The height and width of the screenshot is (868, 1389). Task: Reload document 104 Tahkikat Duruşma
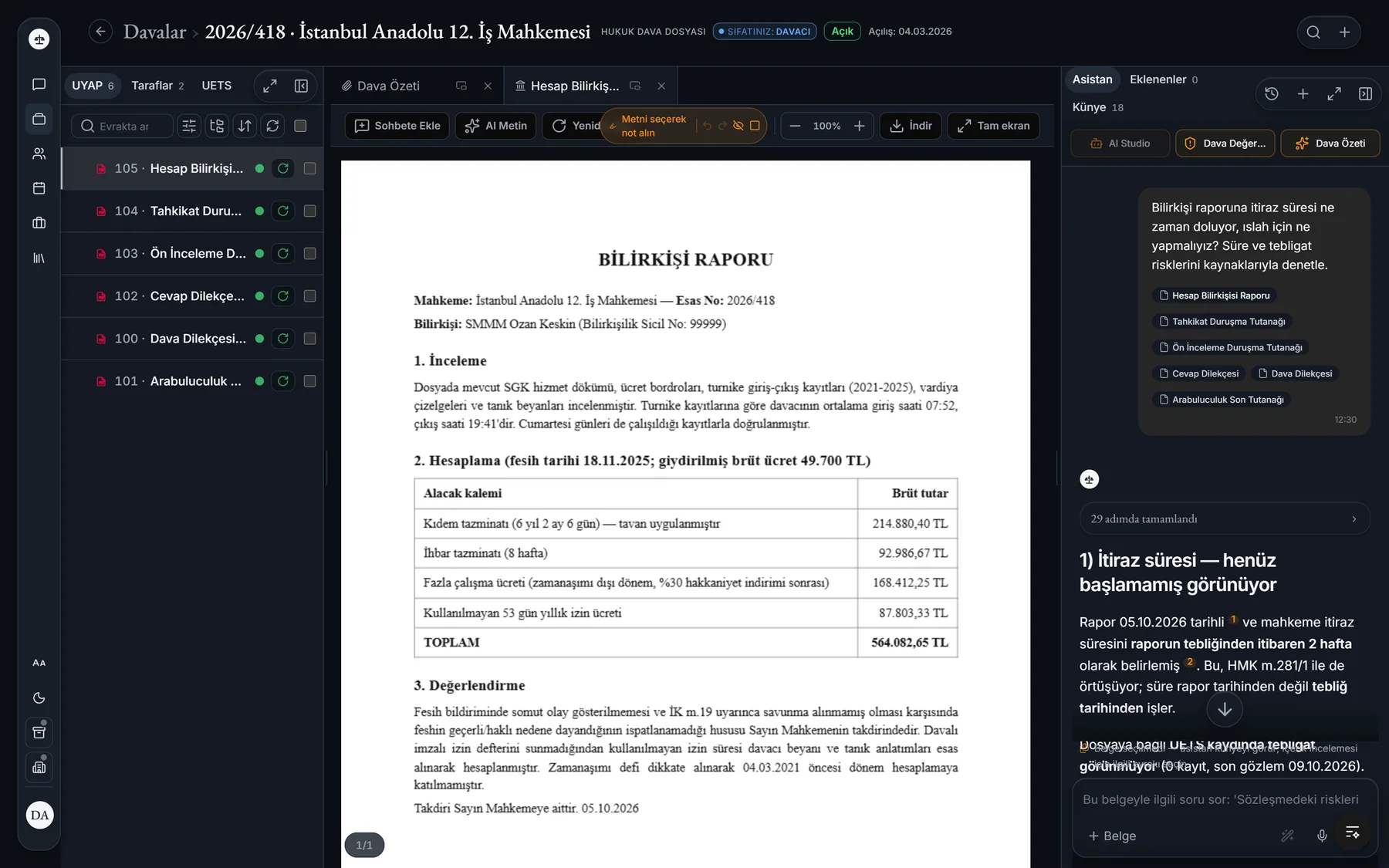coord(283,211)
